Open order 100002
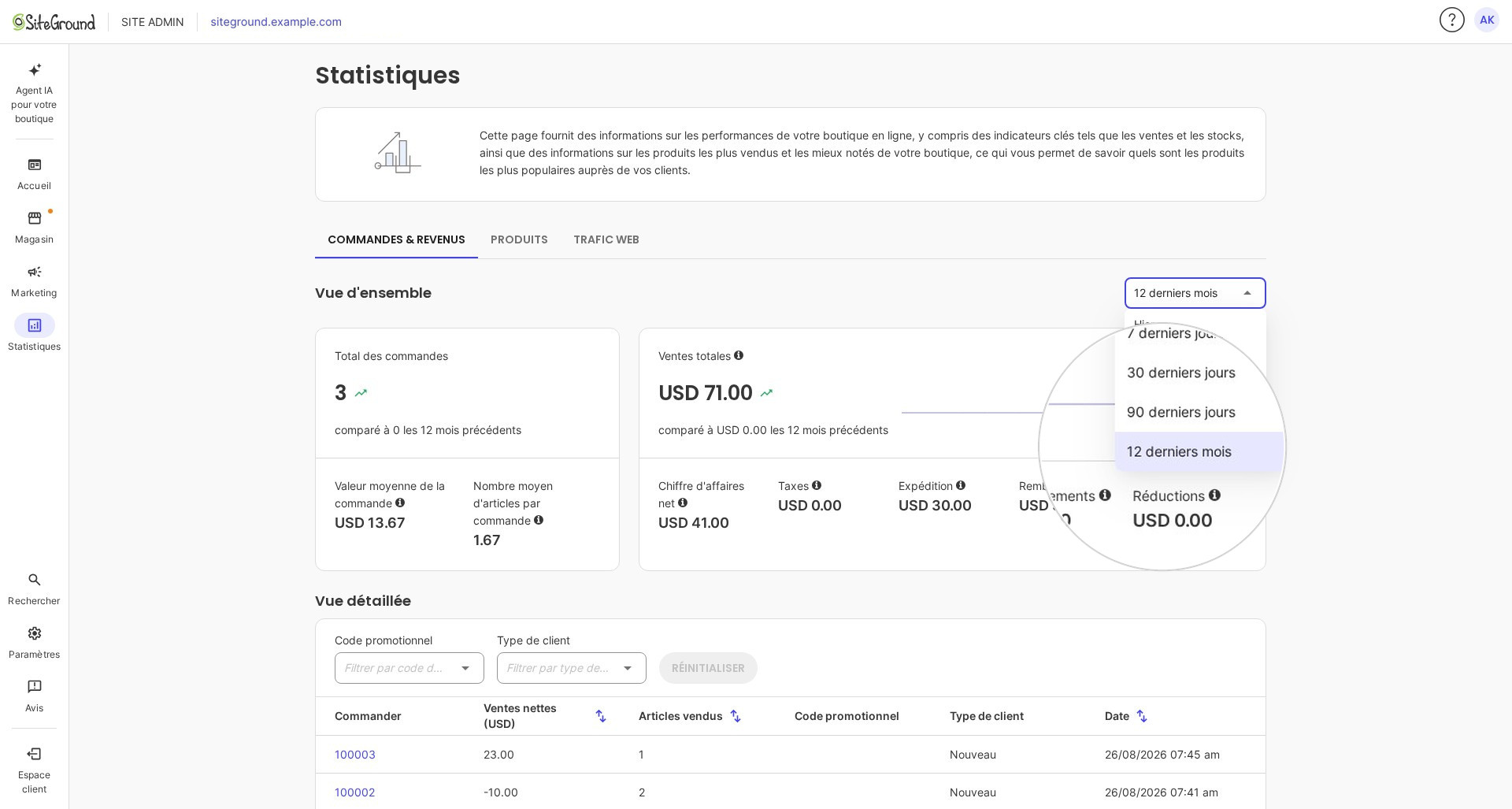Screen dimensions: 1512x809 [355, 792]
